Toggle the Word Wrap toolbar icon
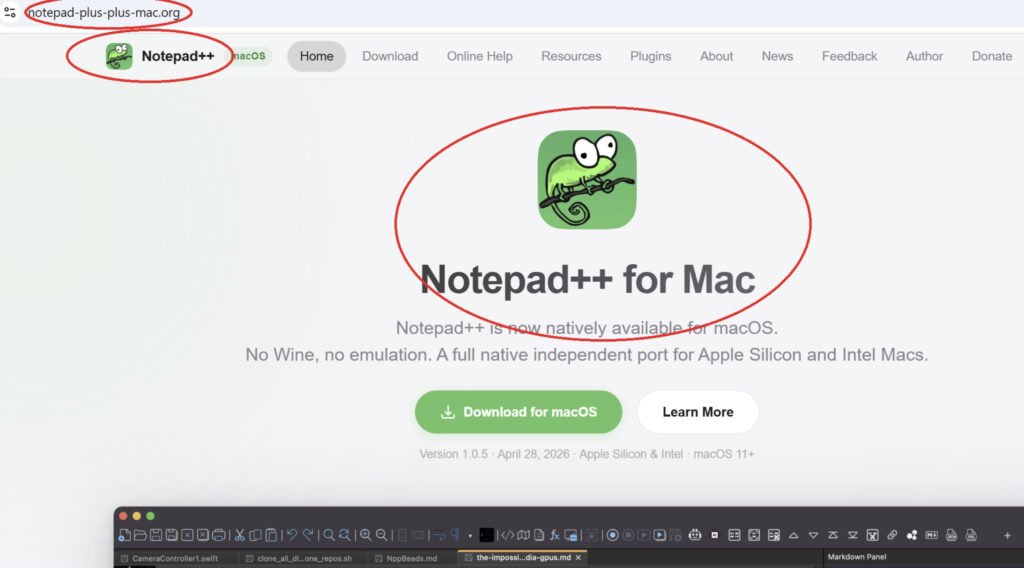The height and width of the screenshot is (568, 1024). point(438,535)
